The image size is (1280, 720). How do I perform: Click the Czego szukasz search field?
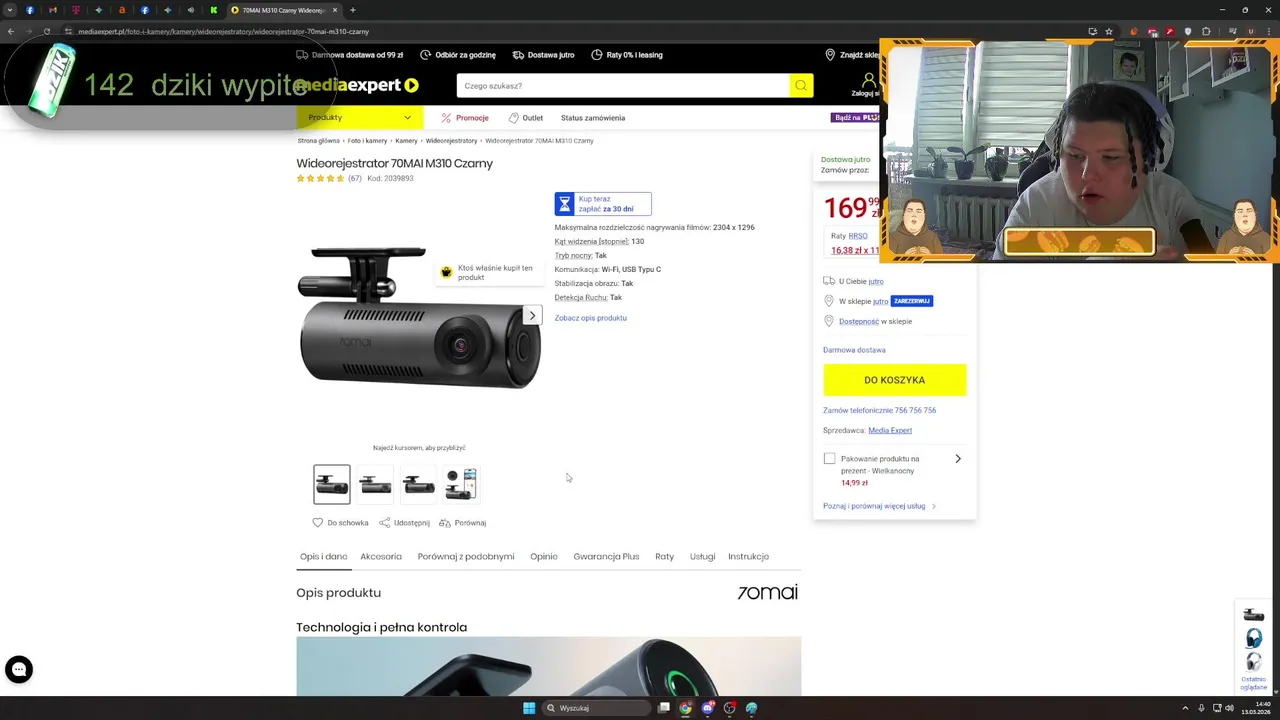point(623,86)
